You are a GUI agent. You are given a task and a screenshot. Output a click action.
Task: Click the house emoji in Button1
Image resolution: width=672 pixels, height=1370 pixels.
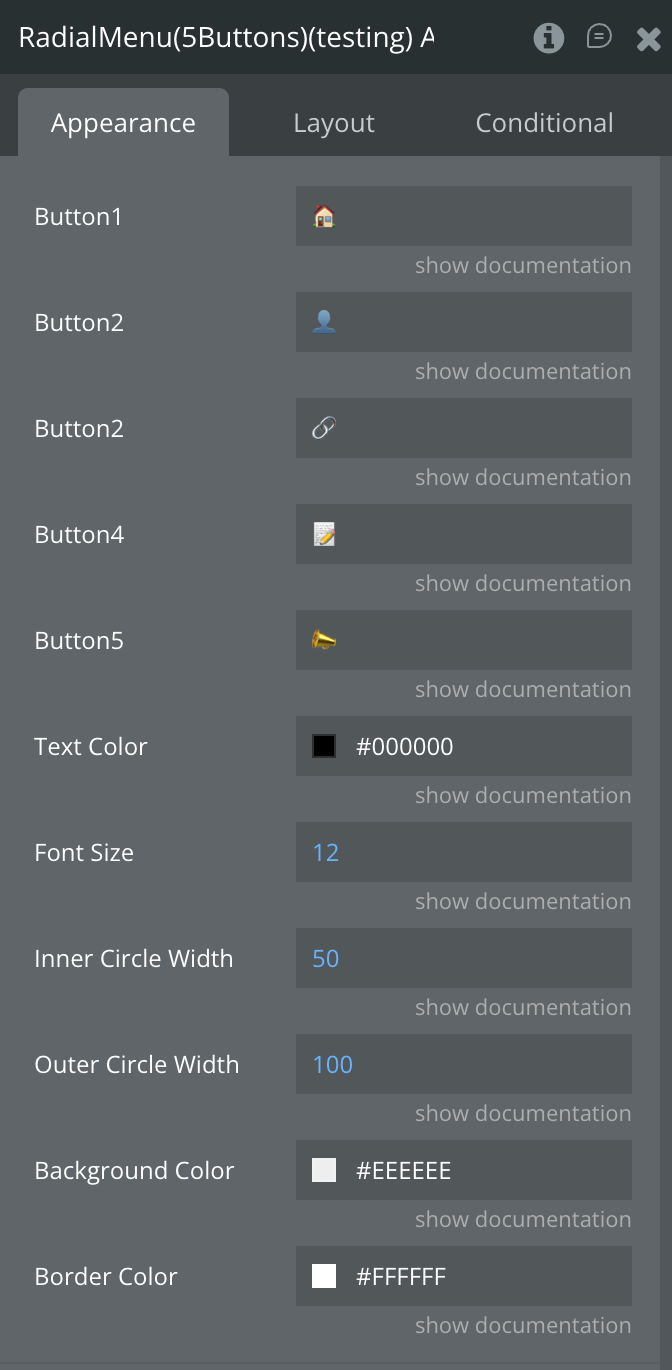pyautogui.click(x=324, y=216)
